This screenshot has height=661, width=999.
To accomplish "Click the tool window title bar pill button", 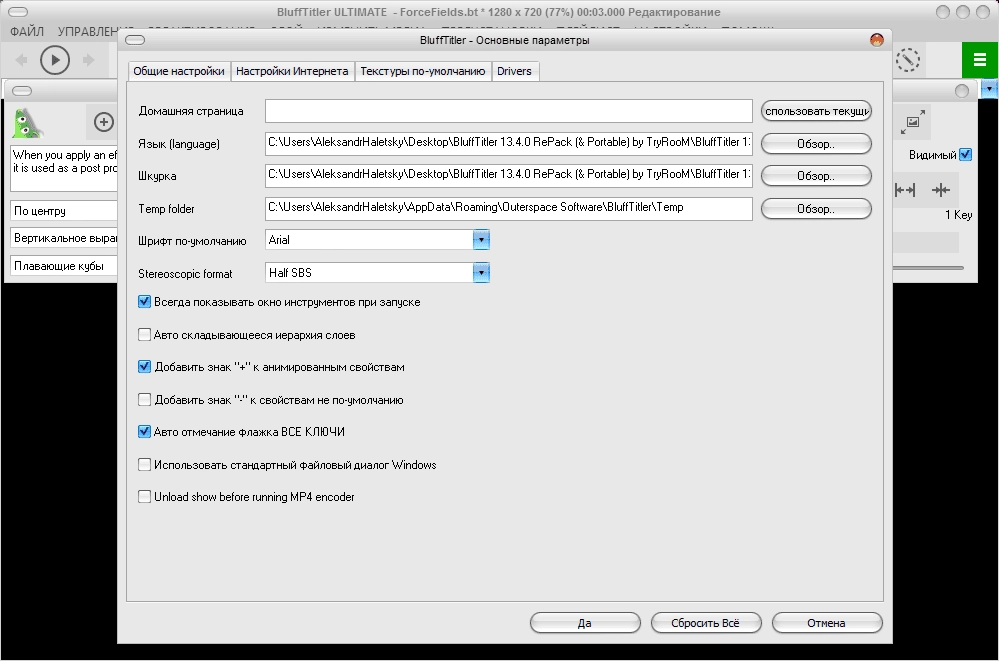I will click(x=22, y=91).
